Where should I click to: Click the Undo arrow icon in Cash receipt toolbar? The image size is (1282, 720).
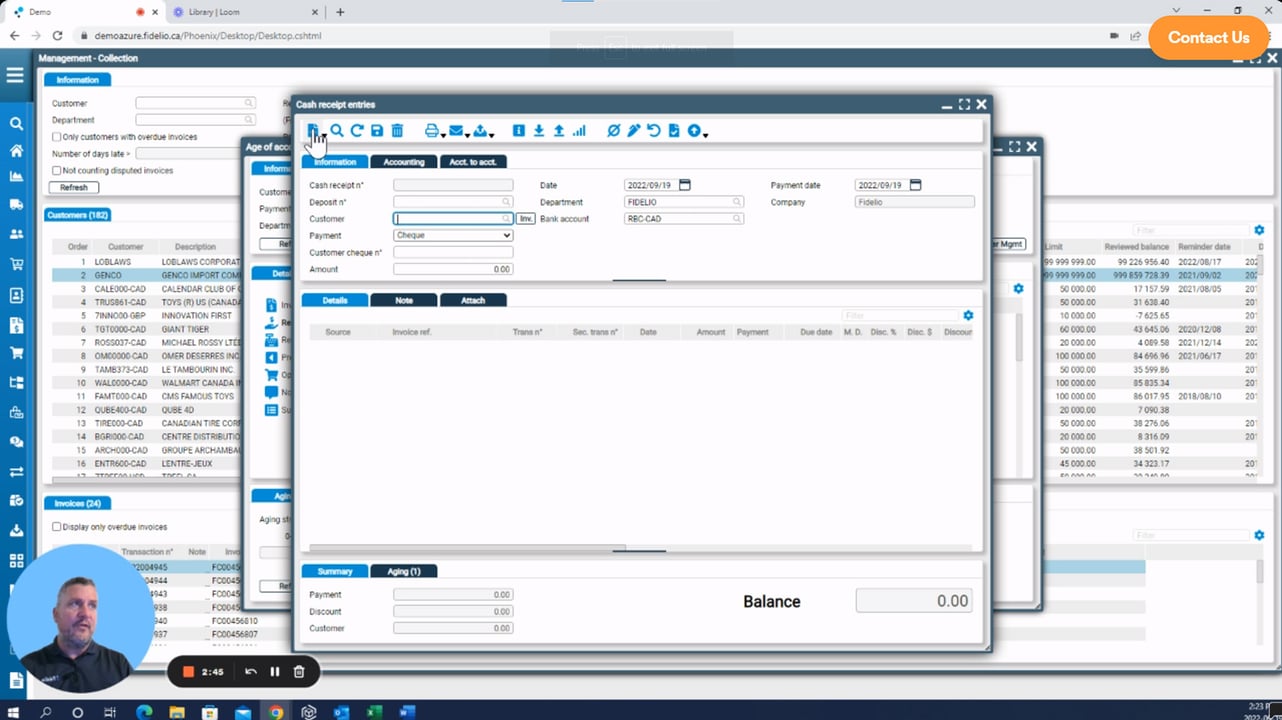pyautogui.click(x=654, y=131)
